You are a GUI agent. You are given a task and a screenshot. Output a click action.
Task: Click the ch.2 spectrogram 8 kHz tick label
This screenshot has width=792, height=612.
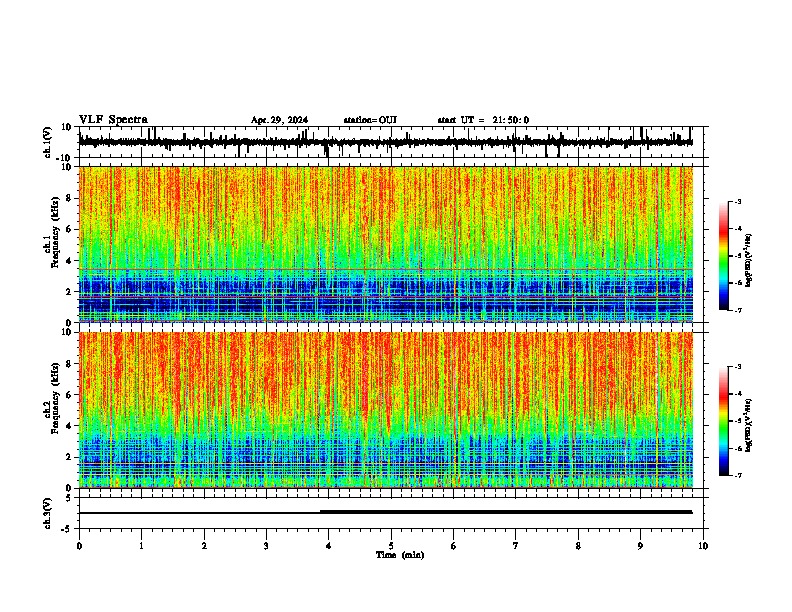click(69, 364)
